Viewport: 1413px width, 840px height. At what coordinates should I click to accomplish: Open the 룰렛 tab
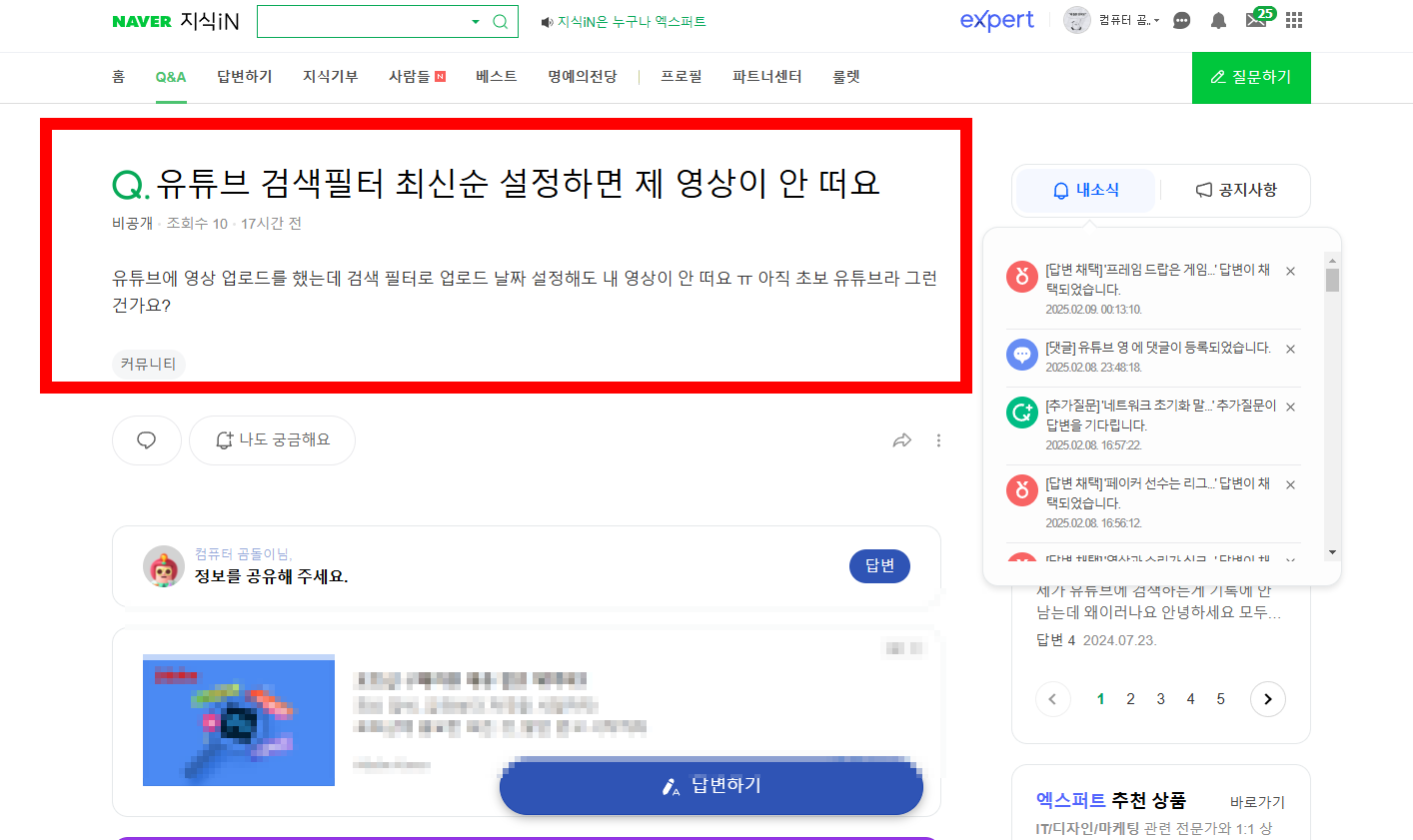[846, 77]
